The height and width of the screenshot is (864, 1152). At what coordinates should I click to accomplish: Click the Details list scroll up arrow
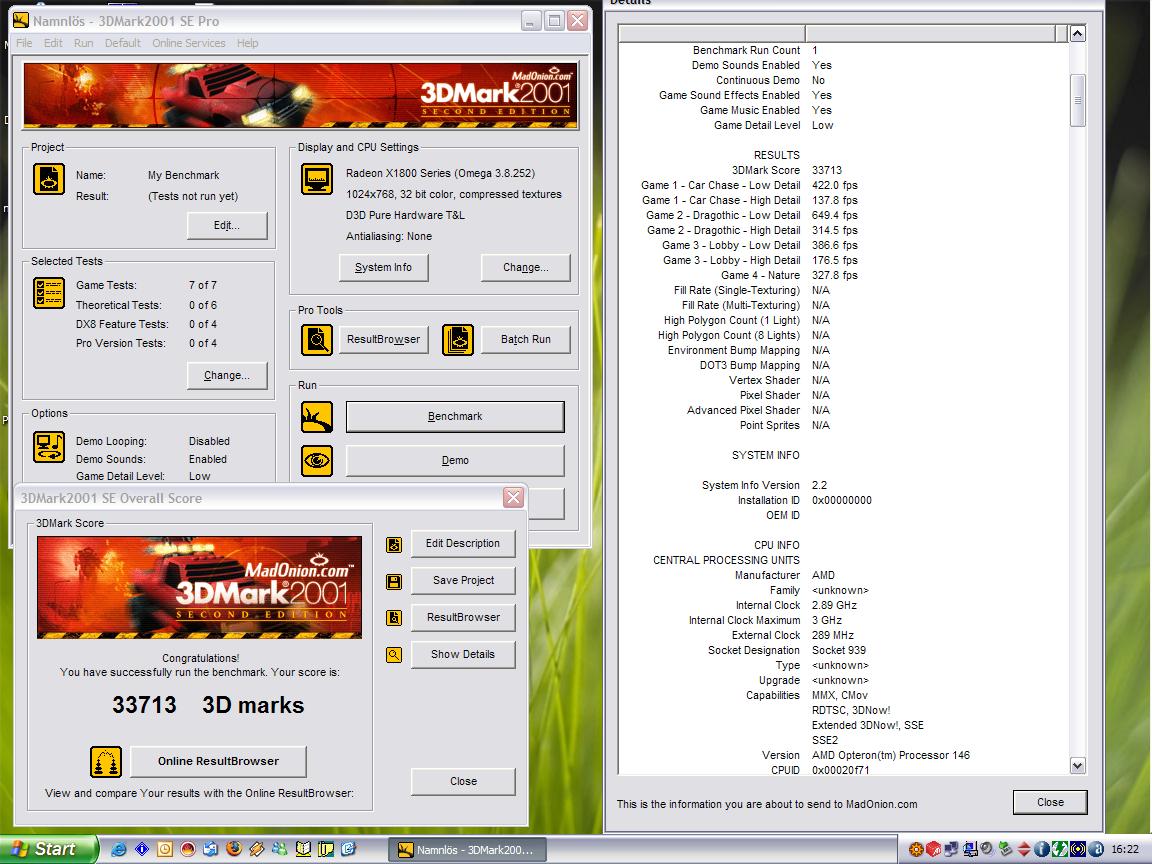(1078, 33)
